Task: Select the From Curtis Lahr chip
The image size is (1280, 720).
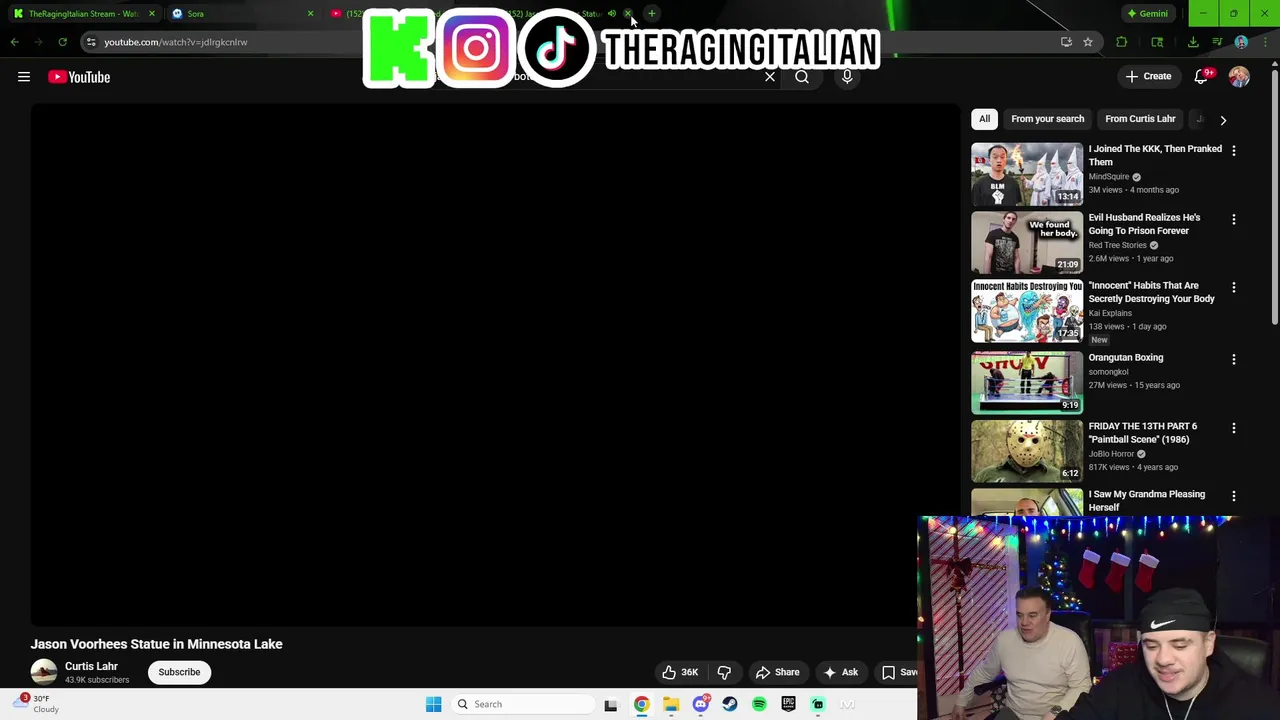Action: pyautogui.click(x=1140, y=119)
